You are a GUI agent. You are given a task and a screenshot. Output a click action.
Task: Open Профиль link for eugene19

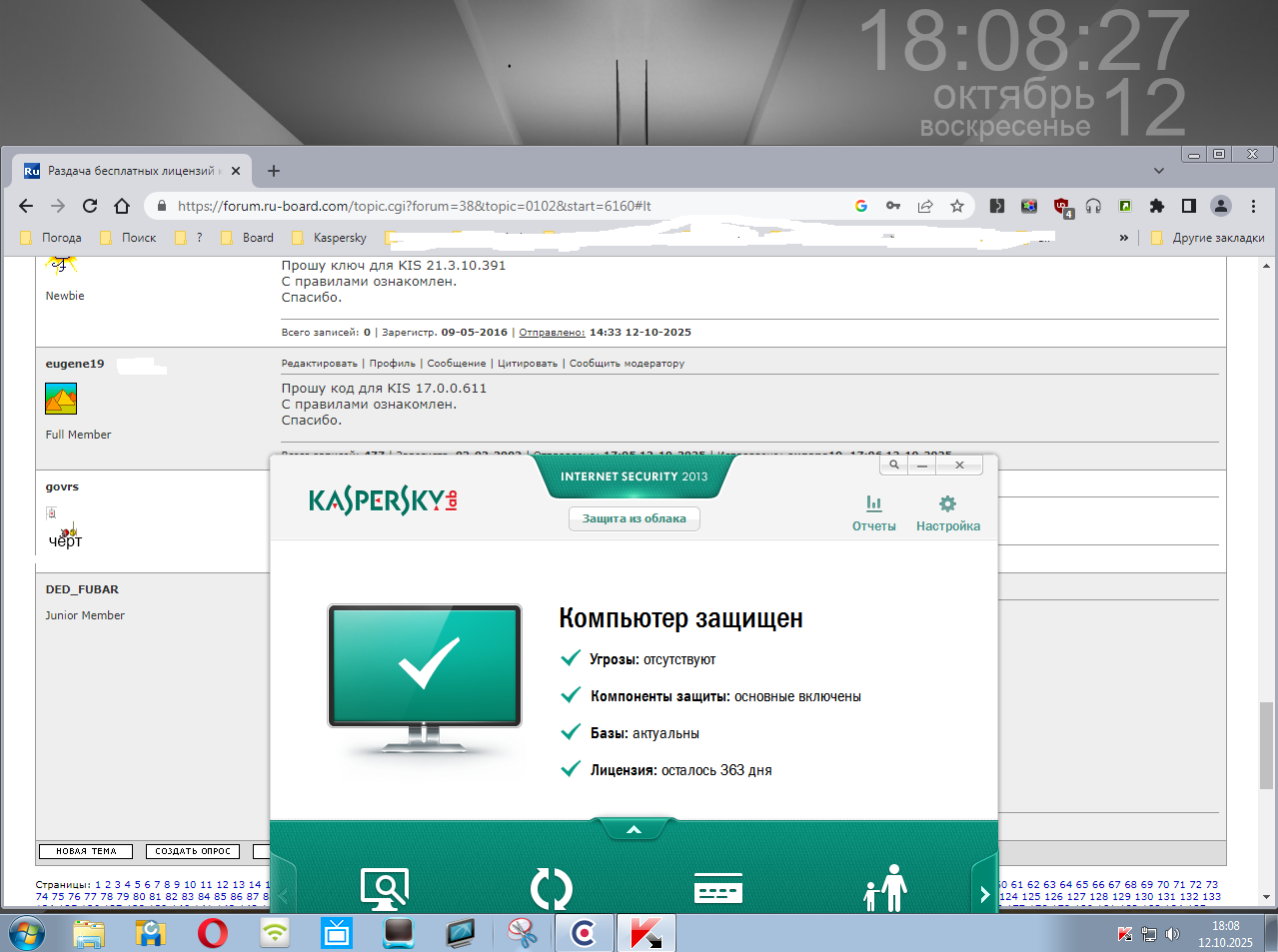pos(392,364)
